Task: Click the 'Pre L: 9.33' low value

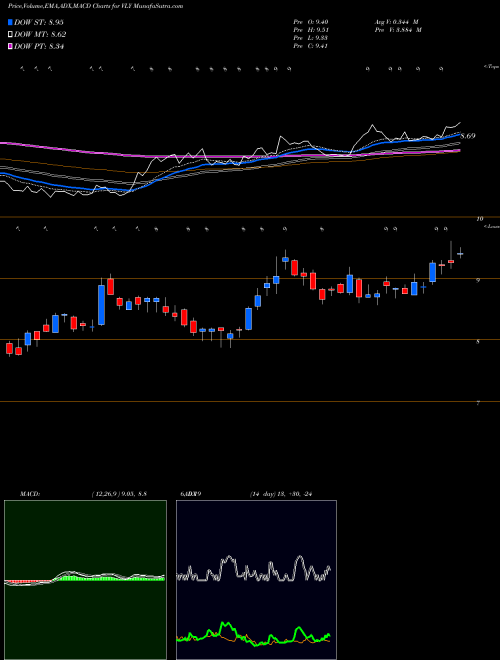Action: coord(311,38)
